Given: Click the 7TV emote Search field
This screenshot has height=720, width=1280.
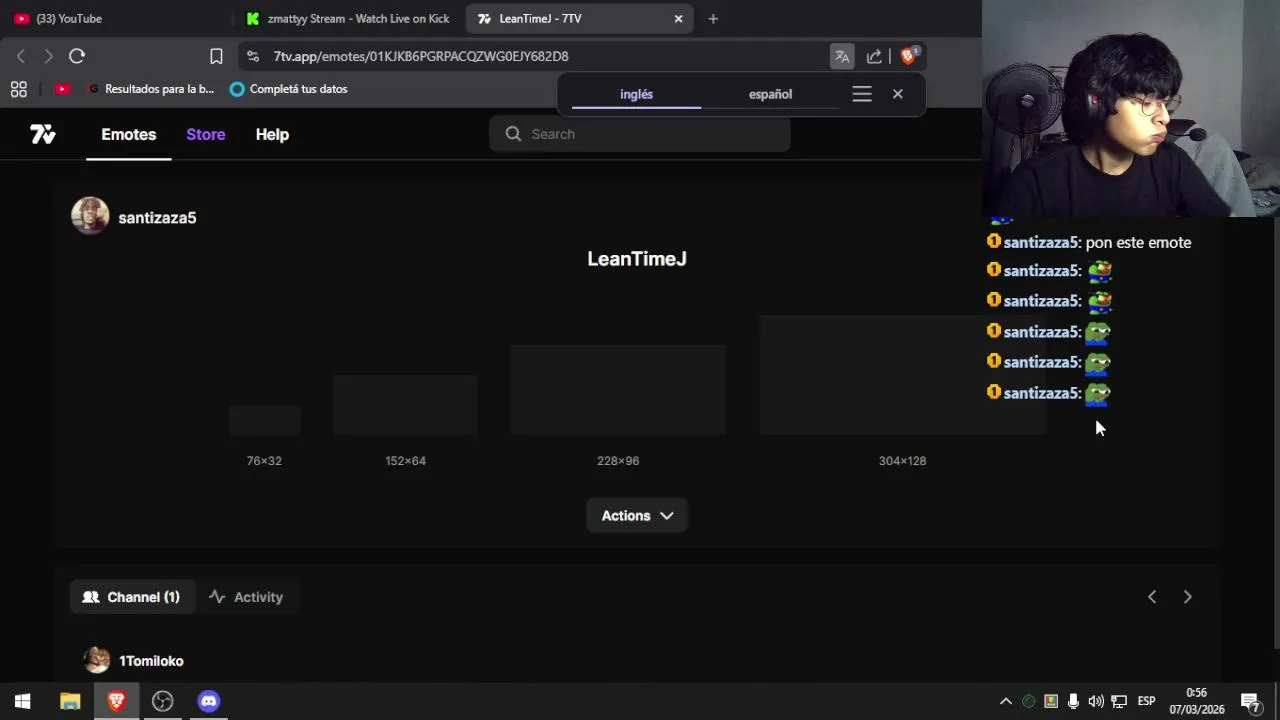Looking at the screenshot, I should coord(640,134).
